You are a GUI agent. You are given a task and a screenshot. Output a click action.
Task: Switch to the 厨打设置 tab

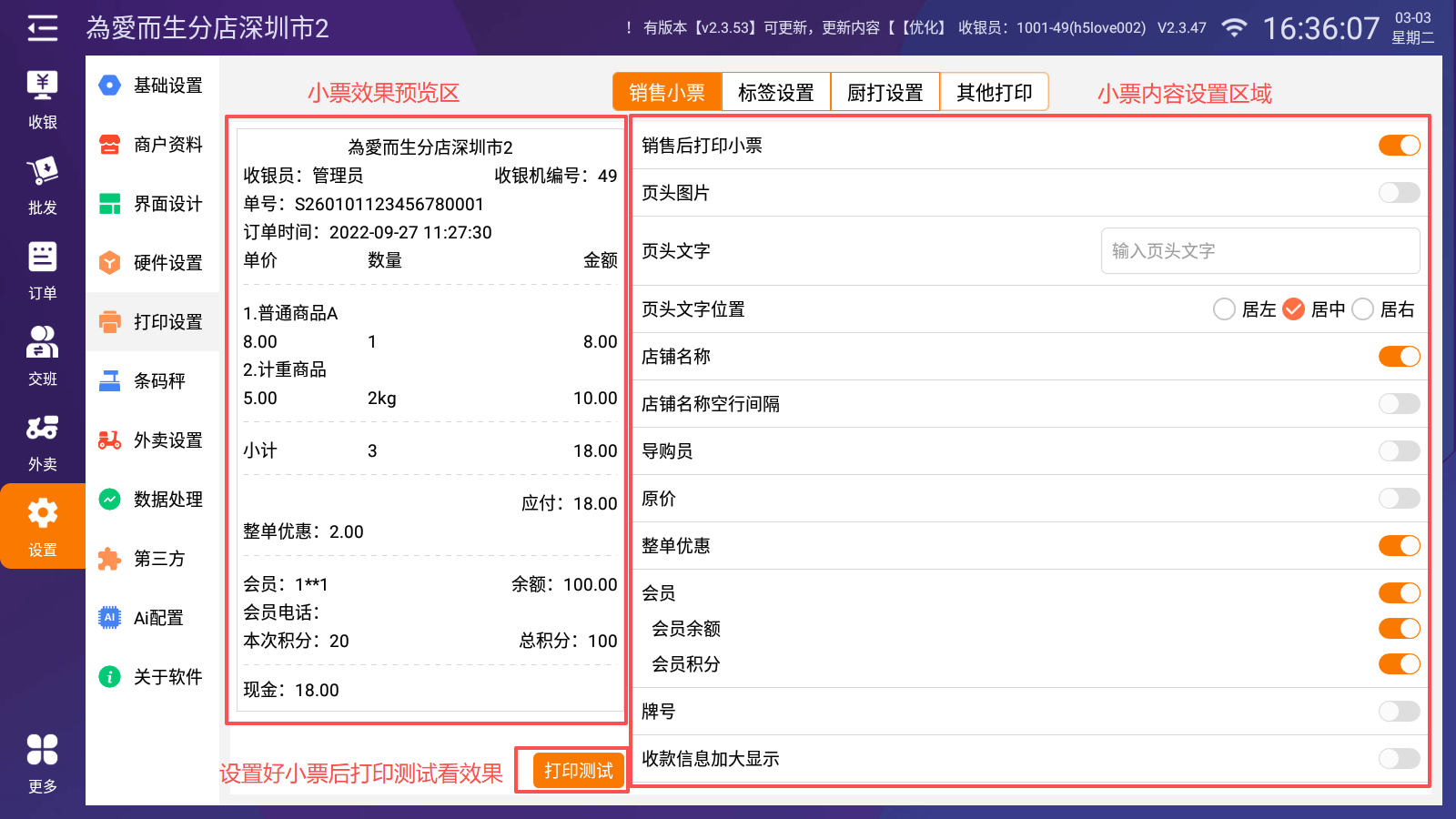tap(885, 93)
